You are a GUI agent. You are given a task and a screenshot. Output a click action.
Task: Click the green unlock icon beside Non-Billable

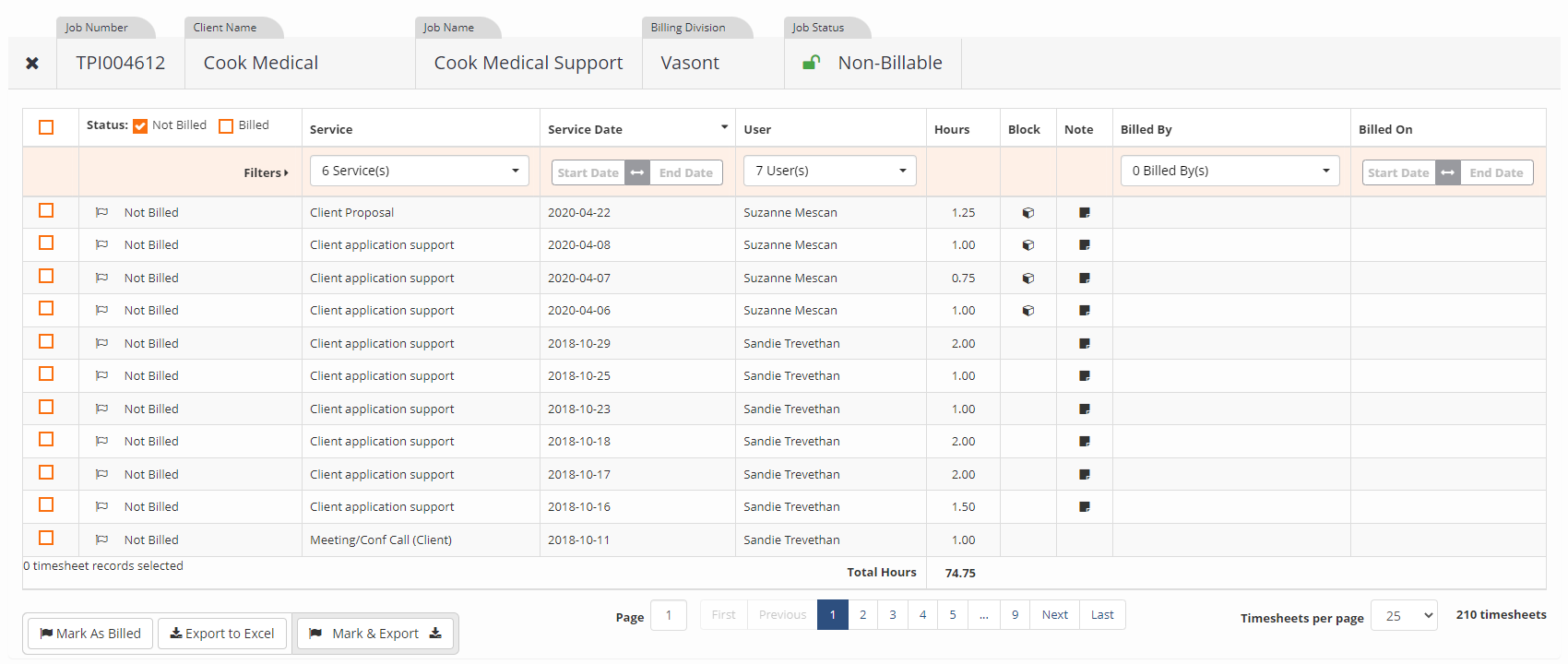tap(812, 63)
